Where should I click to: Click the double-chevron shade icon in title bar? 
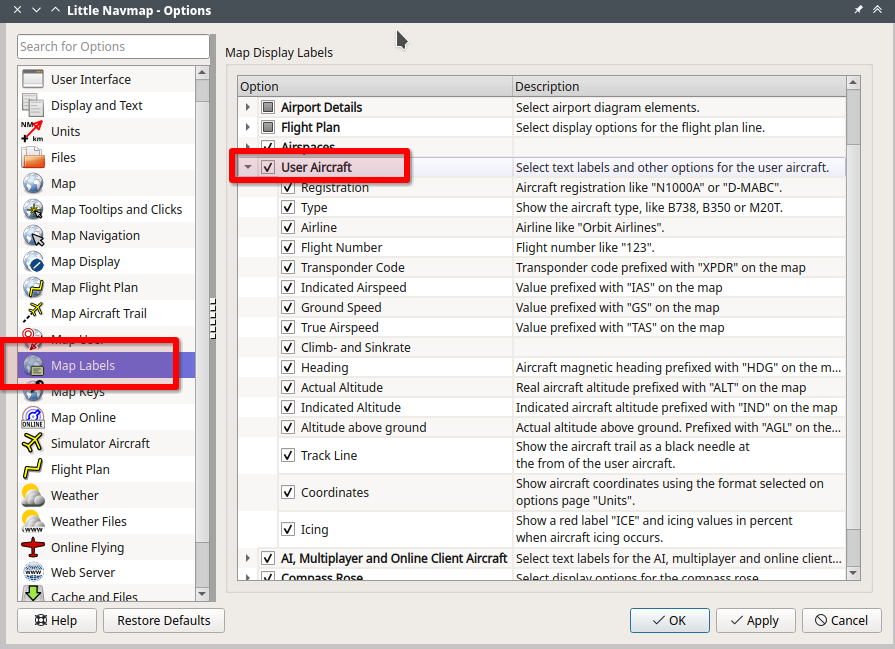coord(877,10)
